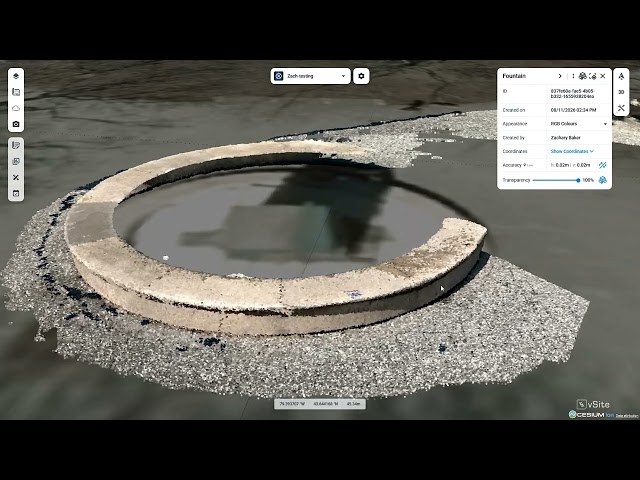Open the Fountain panel more options menu
Image resolution: width=640 pixels, height=480 pixels.
(573, 76)
